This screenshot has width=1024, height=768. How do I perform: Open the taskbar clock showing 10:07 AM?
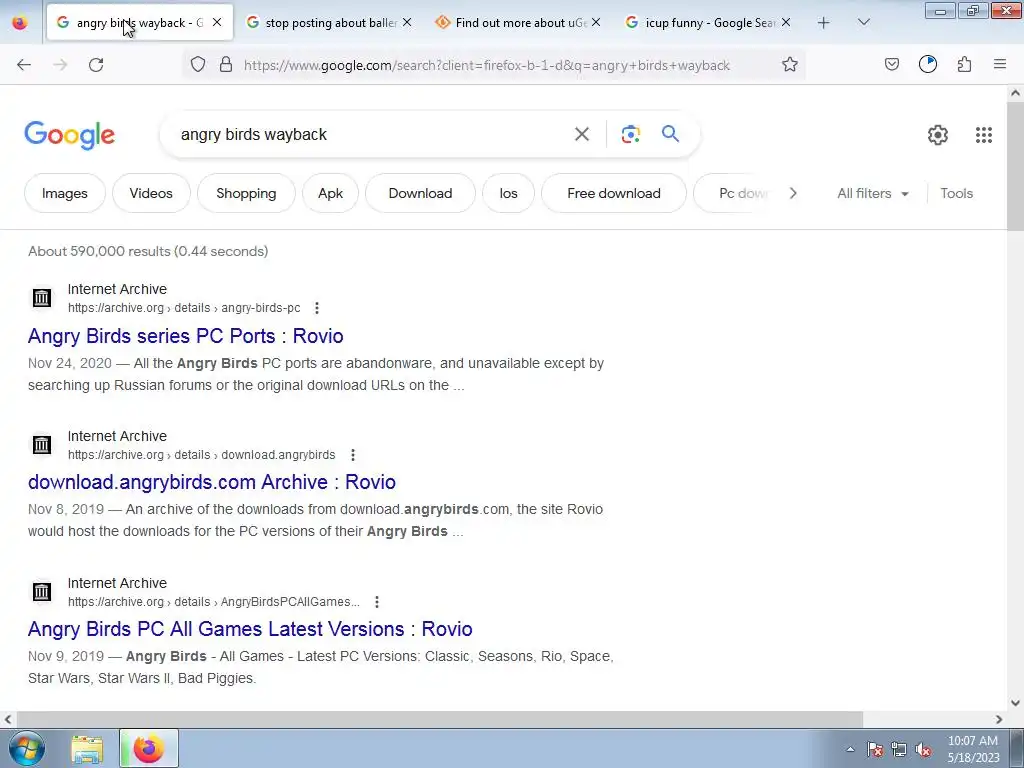[x=973, y=749]
